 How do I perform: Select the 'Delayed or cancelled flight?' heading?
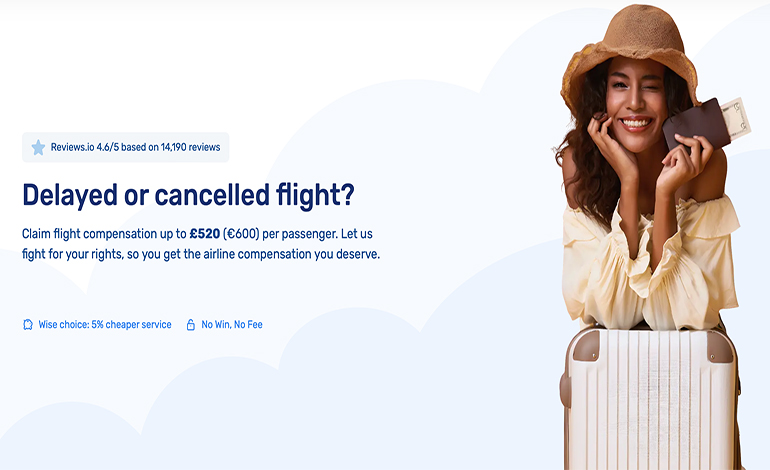pyautogui.click(x=188, y=195)
